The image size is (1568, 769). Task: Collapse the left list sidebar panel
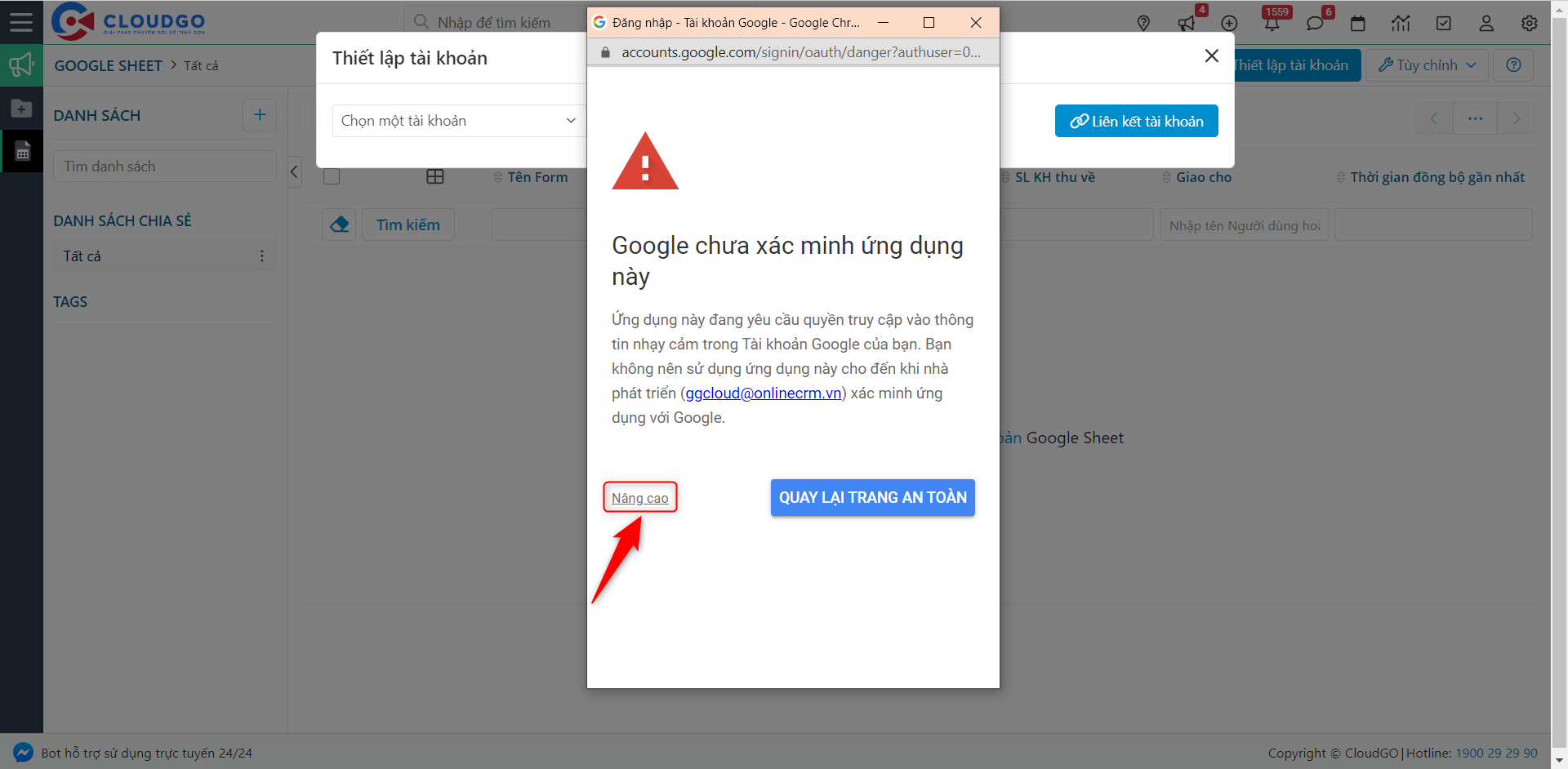(295, 171)
